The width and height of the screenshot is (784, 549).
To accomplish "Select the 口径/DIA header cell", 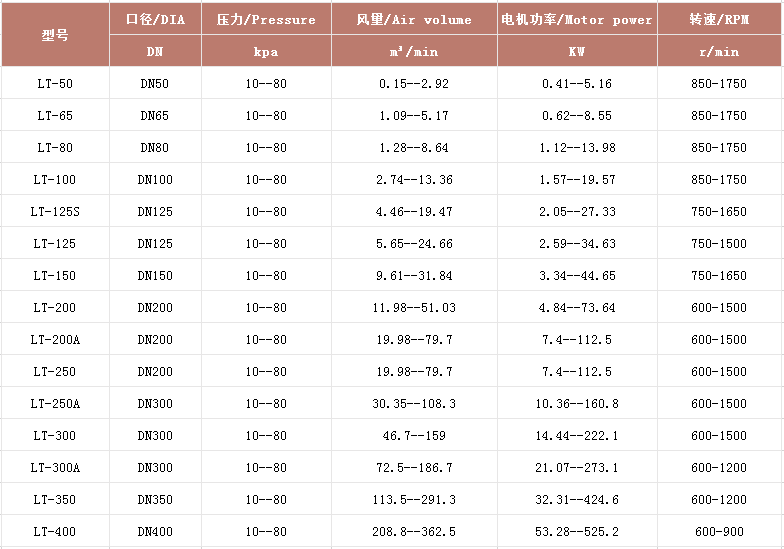I will 155,19.
